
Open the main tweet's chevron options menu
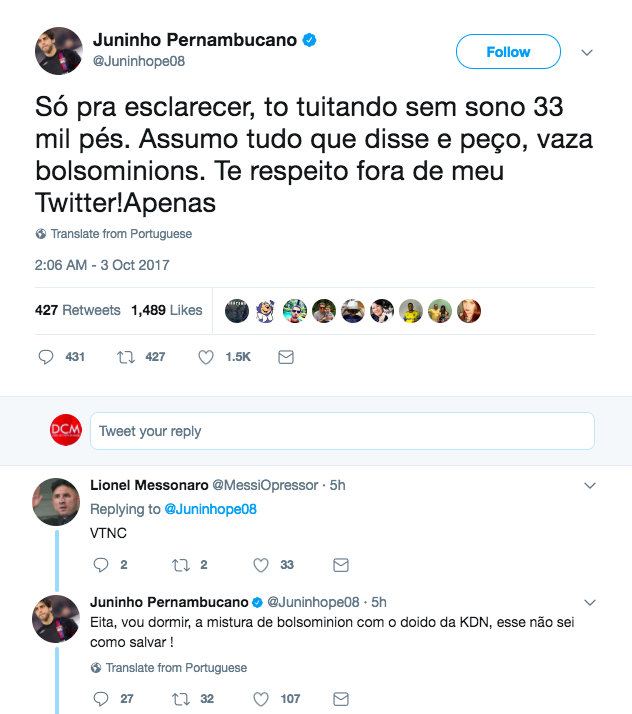click(587, 52)
